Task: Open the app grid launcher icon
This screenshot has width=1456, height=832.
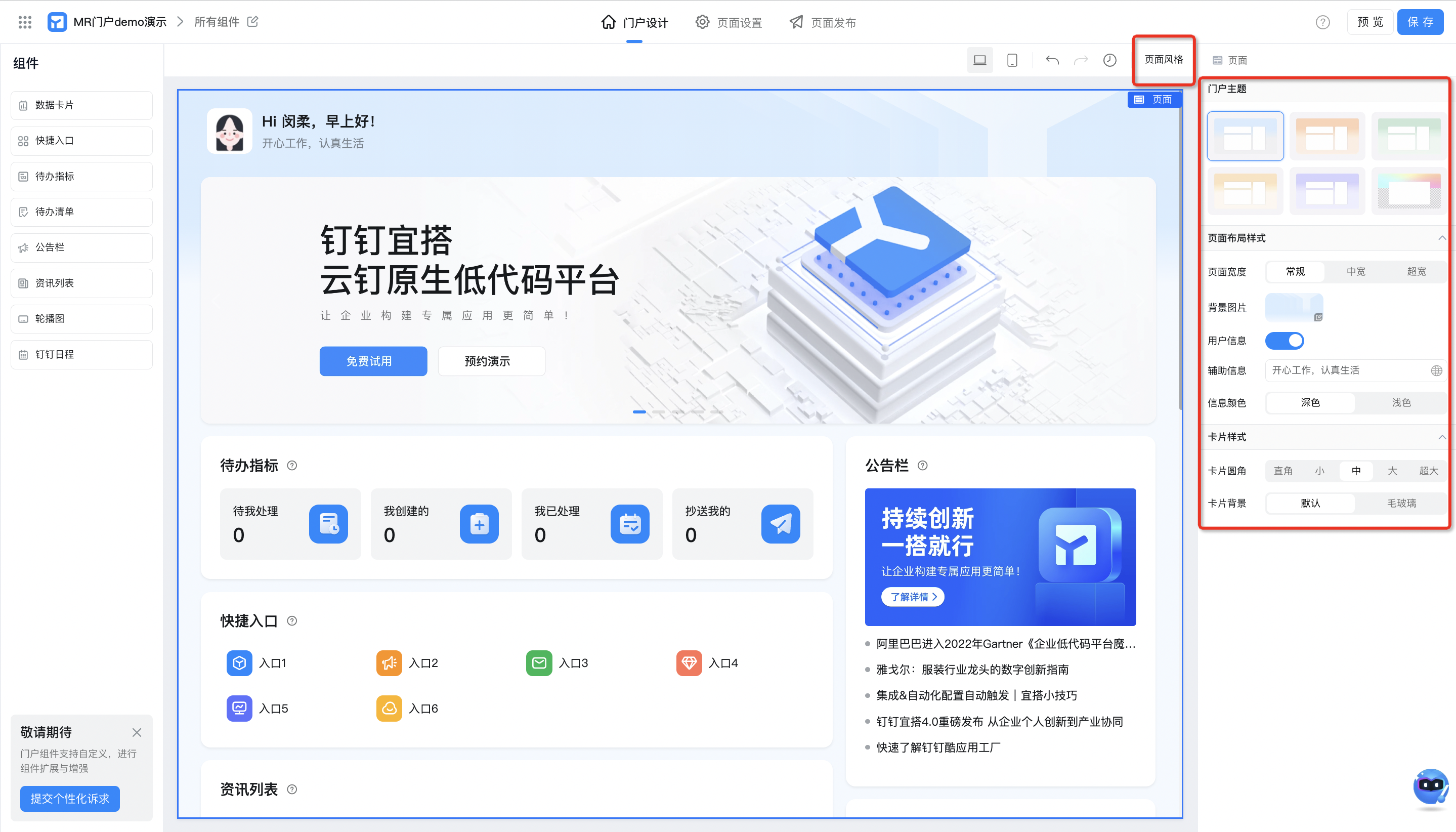Action: coord(25,22)
